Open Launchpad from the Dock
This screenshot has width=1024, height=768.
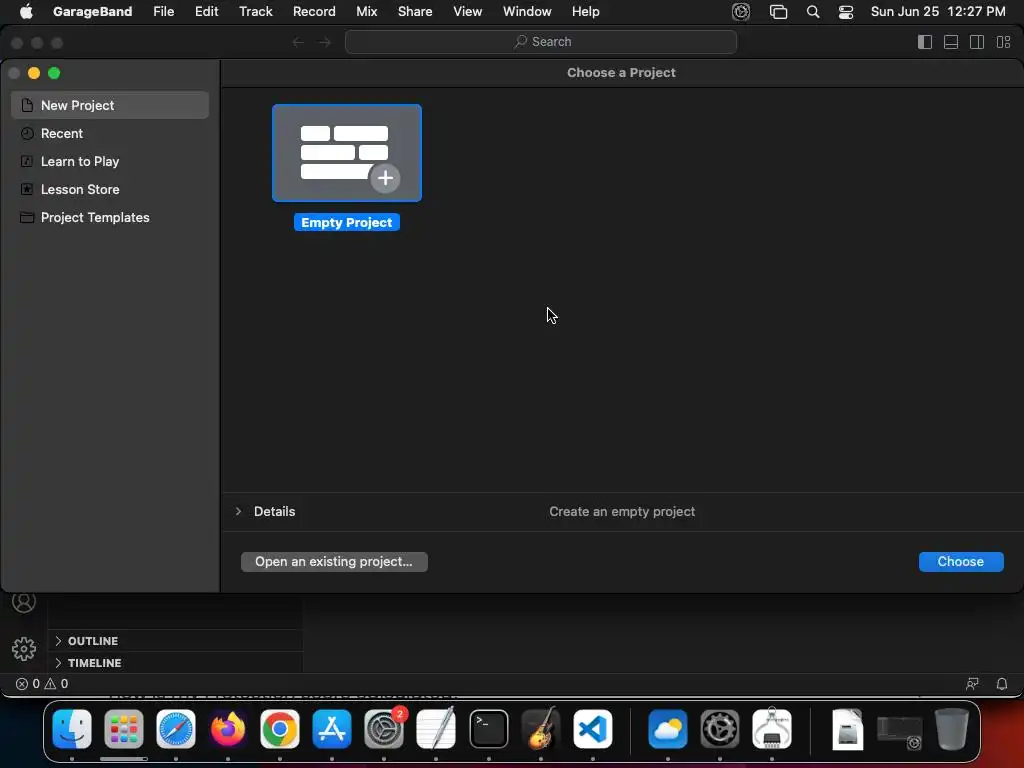(123, 729)
